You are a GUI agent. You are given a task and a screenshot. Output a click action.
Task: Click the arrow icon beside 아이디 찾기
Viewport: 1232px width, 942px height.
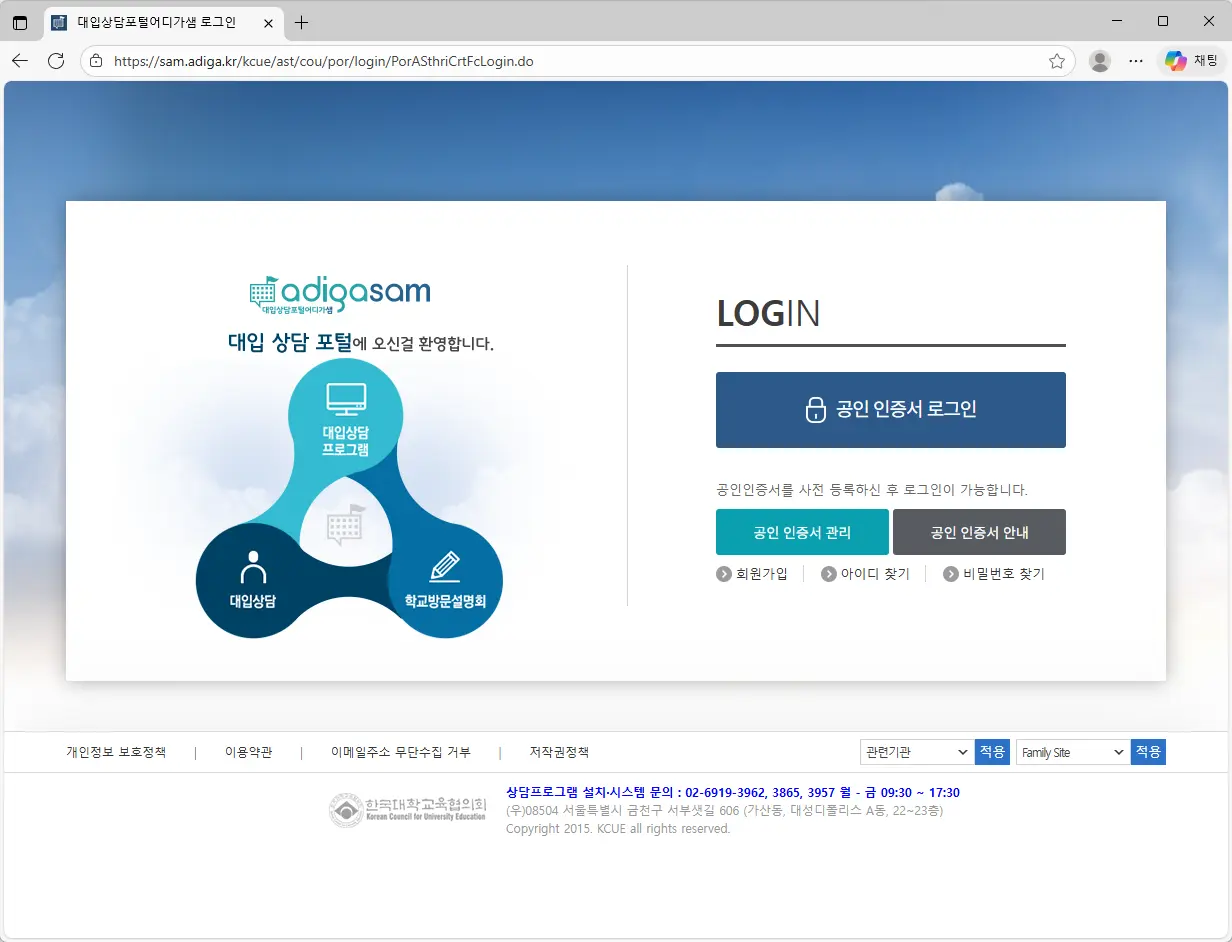pos(829,573)
